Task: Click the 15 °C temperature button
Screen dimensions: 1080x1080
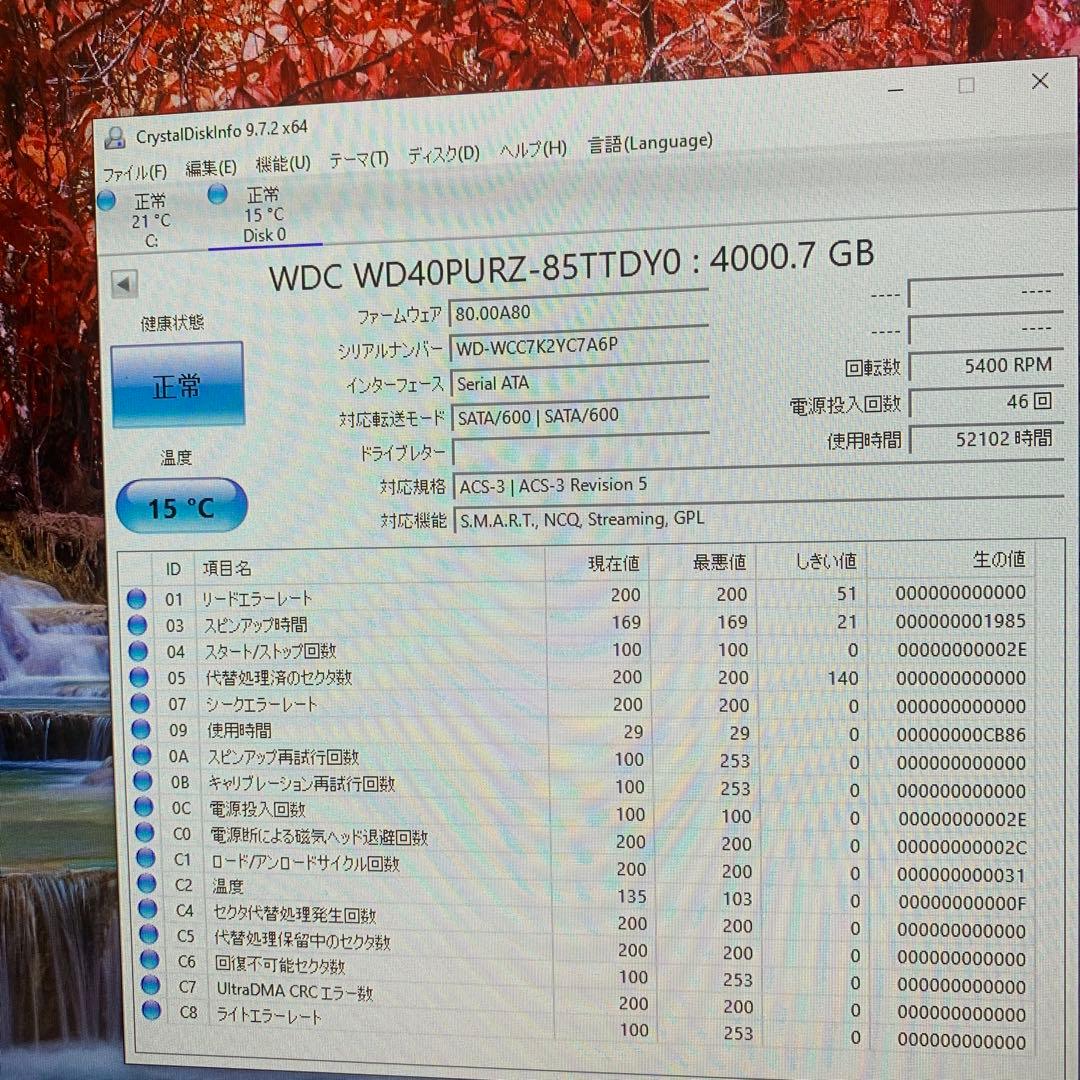Action: [x=181, y=507]
